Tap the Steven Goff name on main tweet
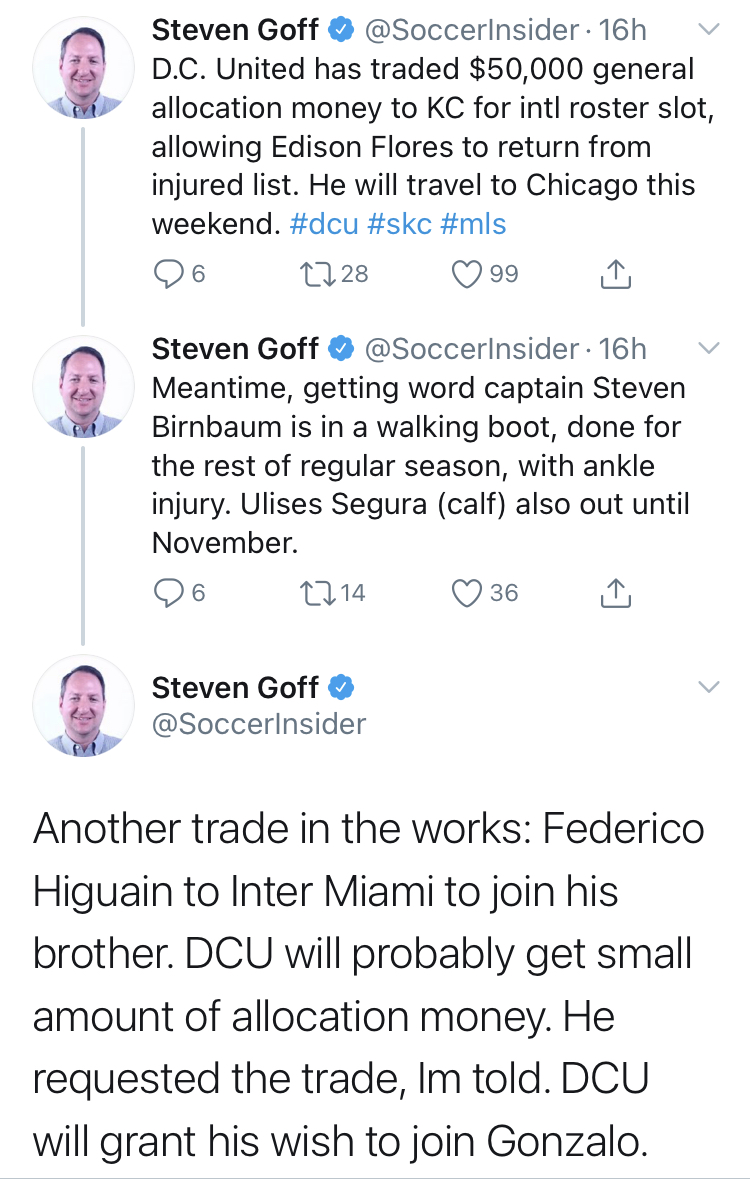Image resolution: width=750 pixels, height=1179 pixels. pyautogui.click(x=235, y=688)
